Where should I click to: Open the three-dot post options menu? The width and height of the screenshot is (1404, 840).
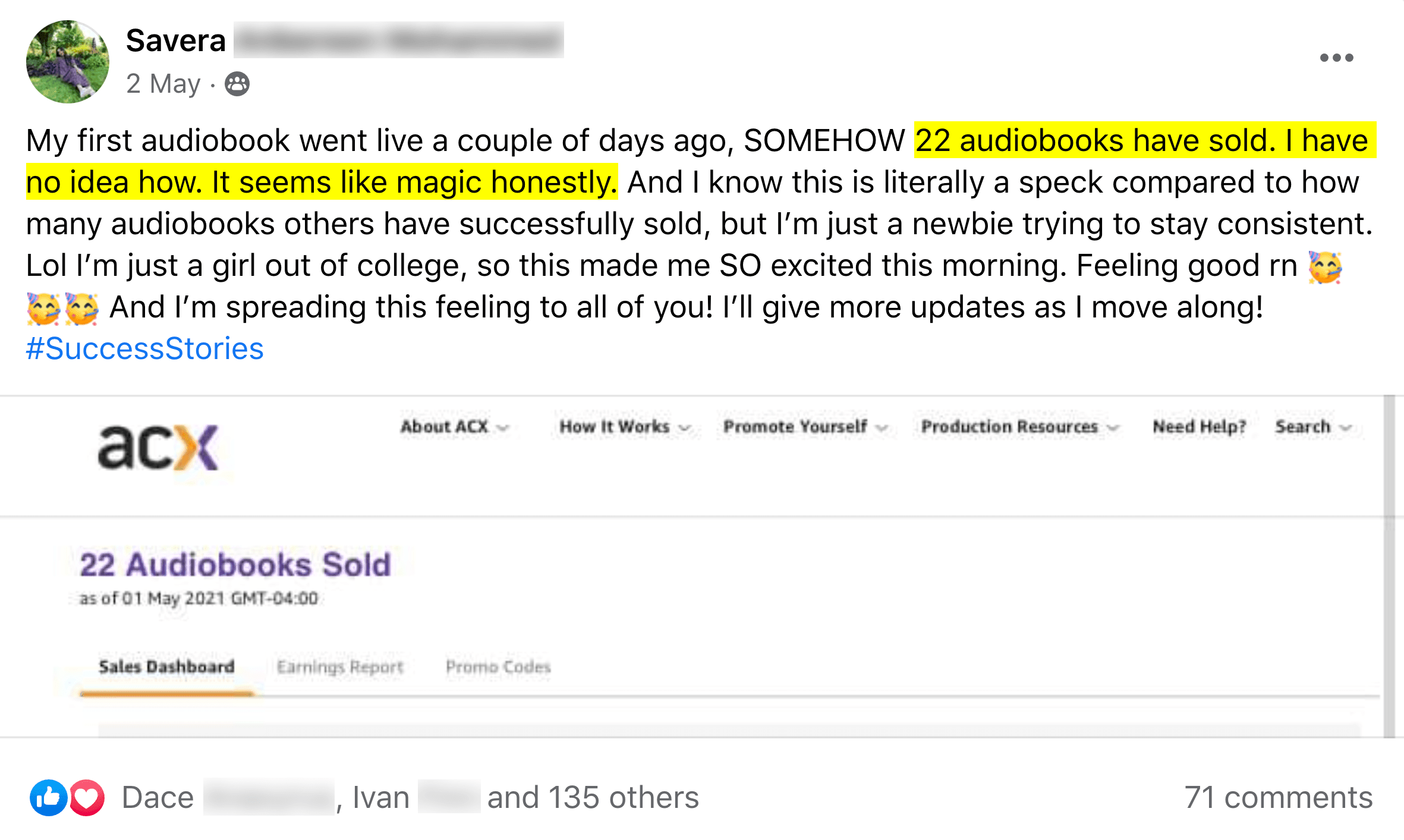click(x=1336, y=58)
